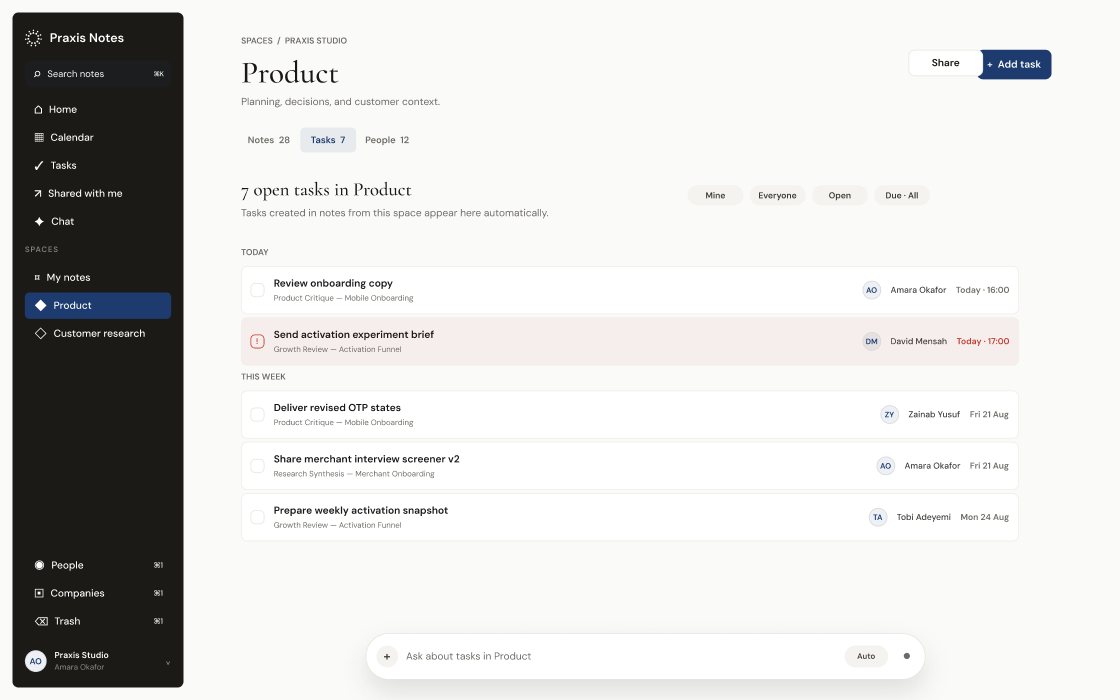Click the Chat sparkle icon
The image size is (1120, 700).
tap(39, 221)
